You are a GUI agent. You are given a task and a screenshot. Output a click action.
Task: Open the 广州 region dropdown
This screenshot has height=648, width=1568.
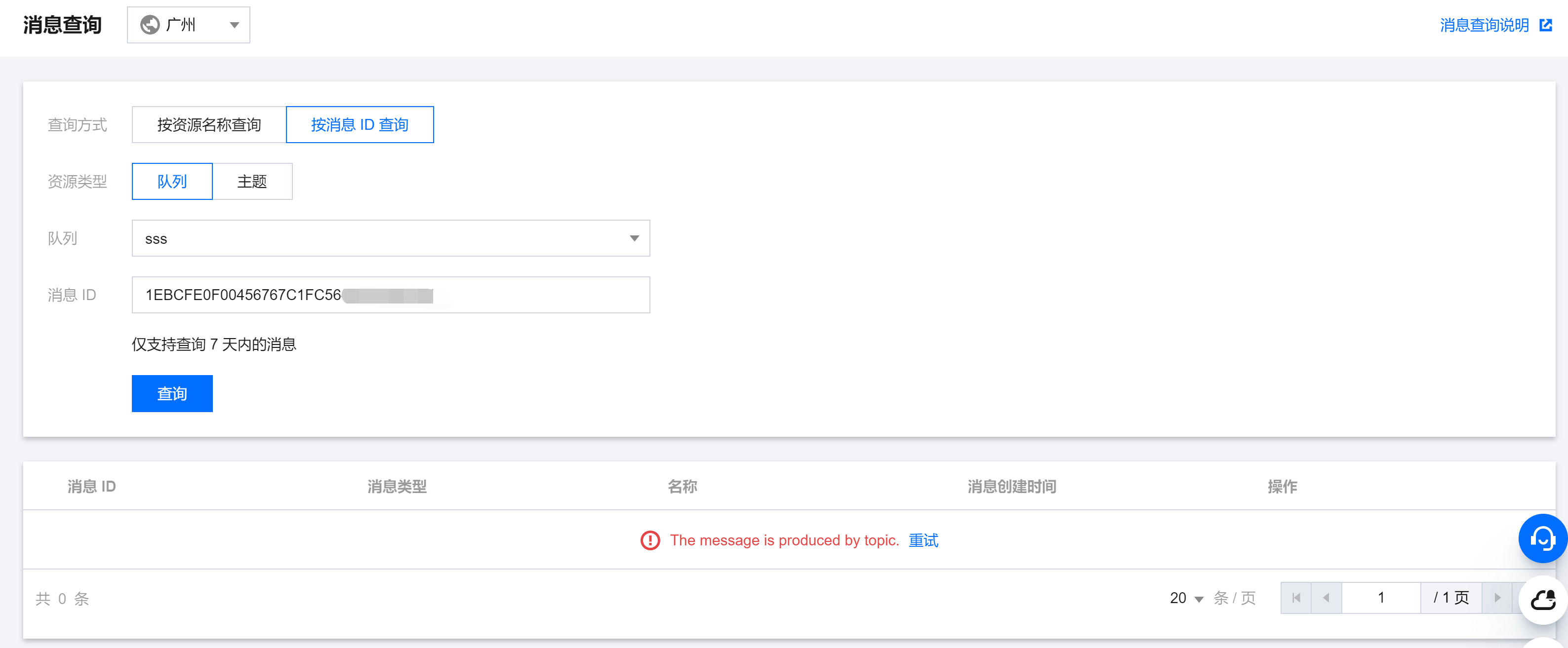(188, 25)
